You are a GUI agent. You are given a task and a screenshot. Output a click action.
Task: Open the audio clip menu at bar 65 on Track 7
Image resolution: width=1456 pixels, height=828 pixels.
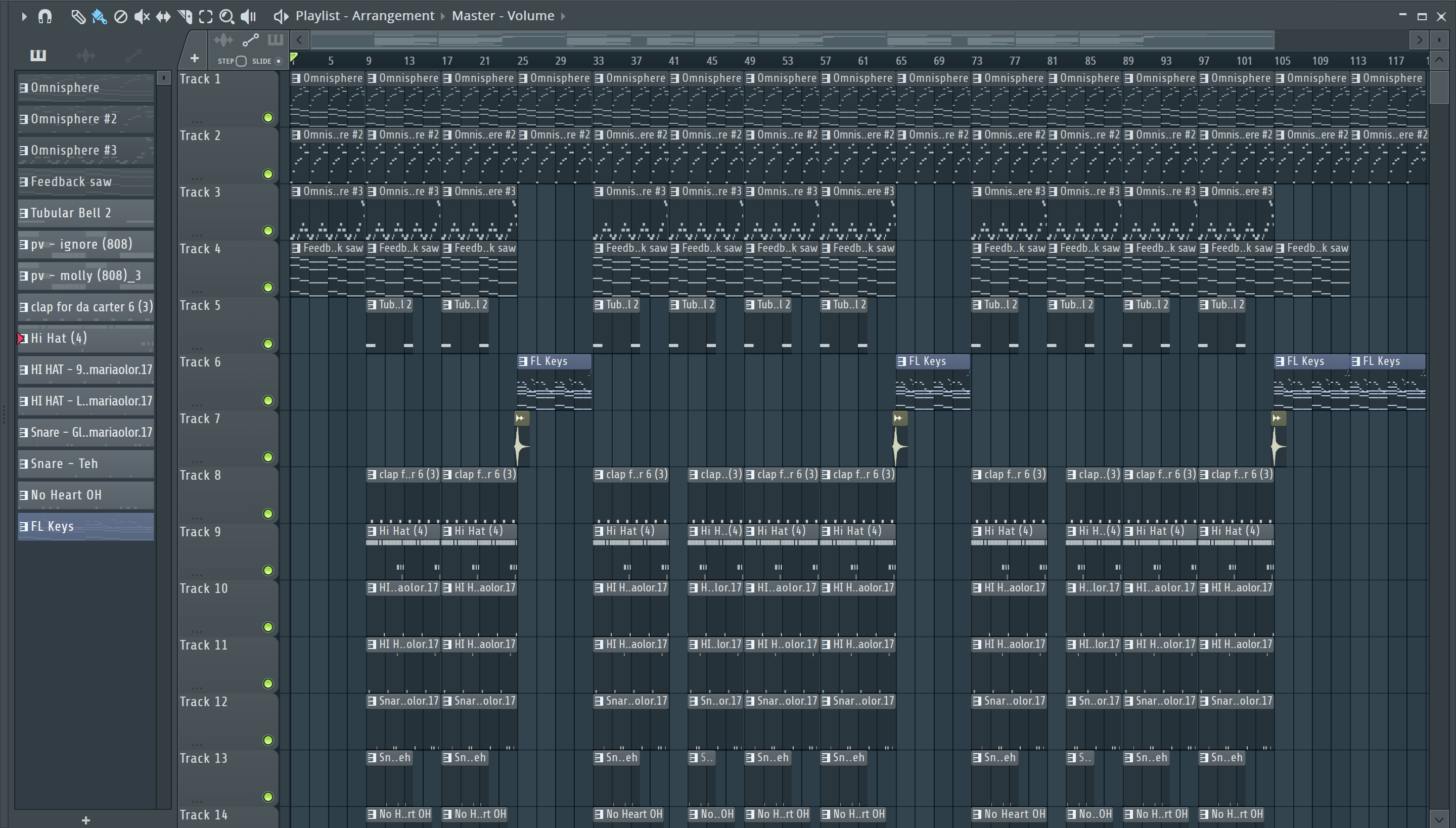coord(899,419)
